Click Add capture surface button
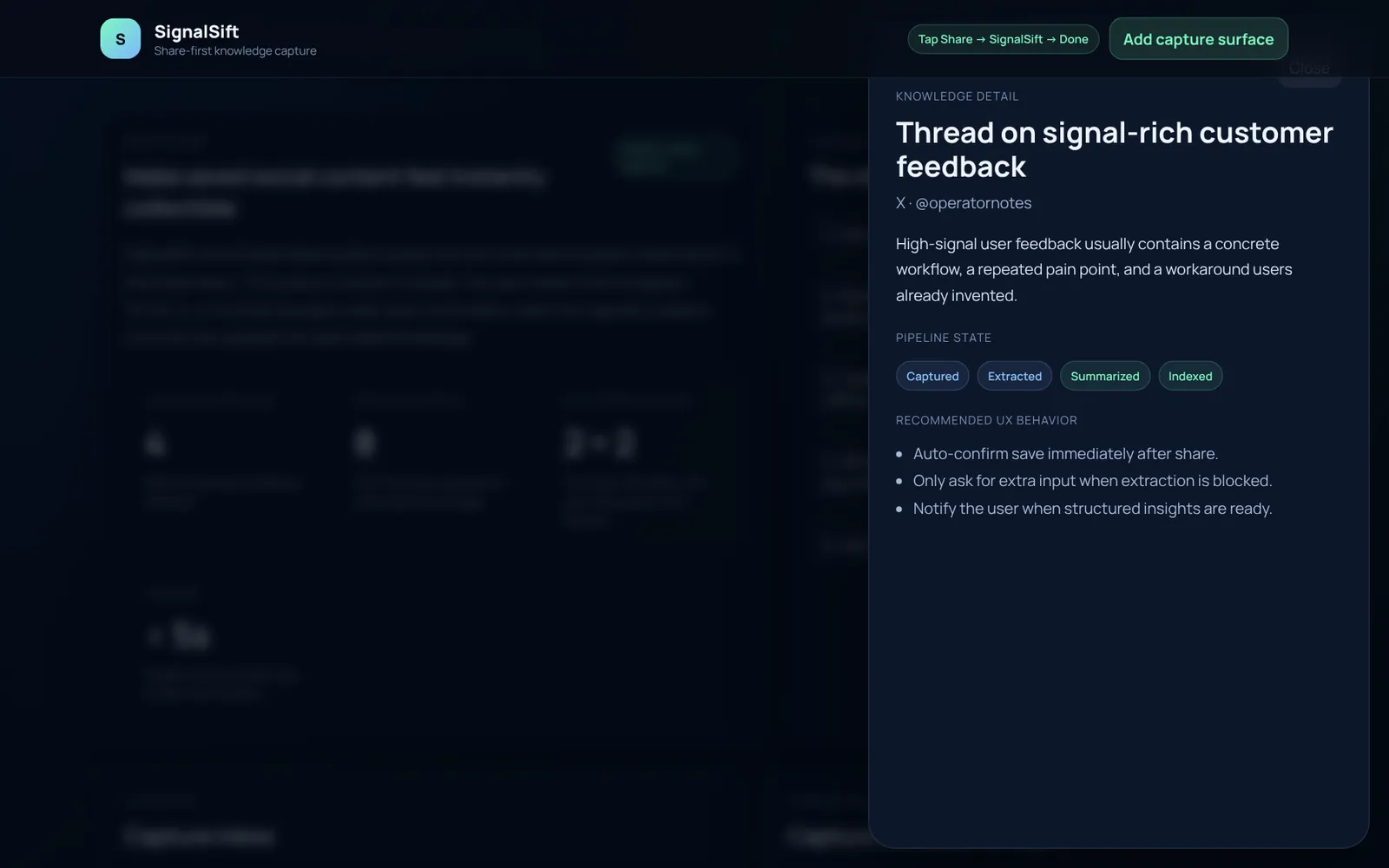The height and width of the screenshot is (868, 1389). click(1198, 39)
